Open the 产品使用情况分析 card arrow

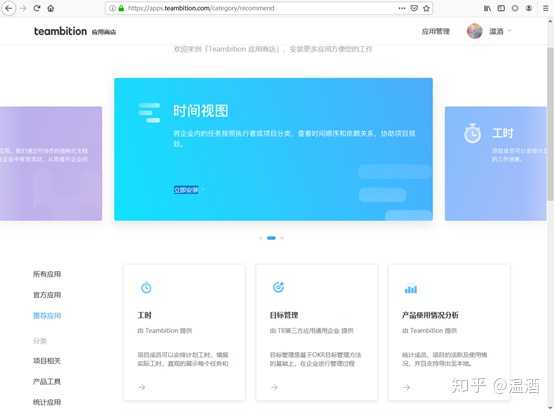click(x=406, y=387)
